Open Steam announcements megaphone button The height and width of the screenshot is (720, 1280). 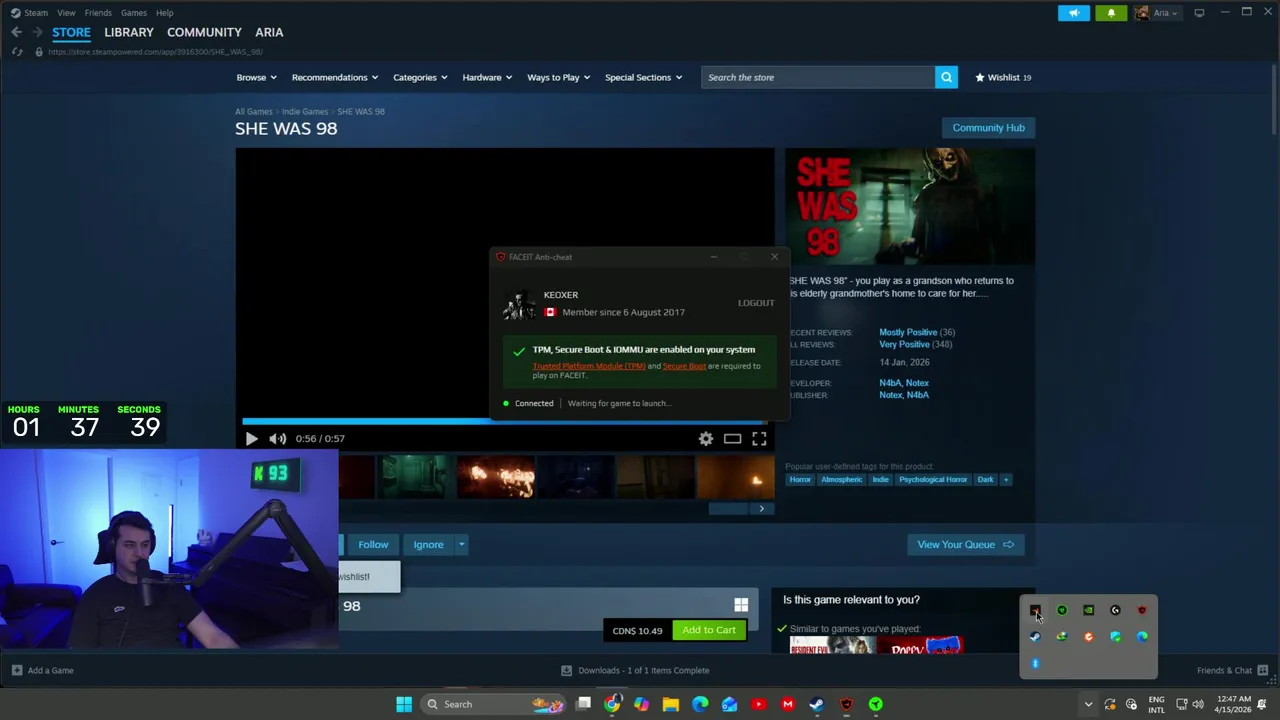tap(1074, 13)
